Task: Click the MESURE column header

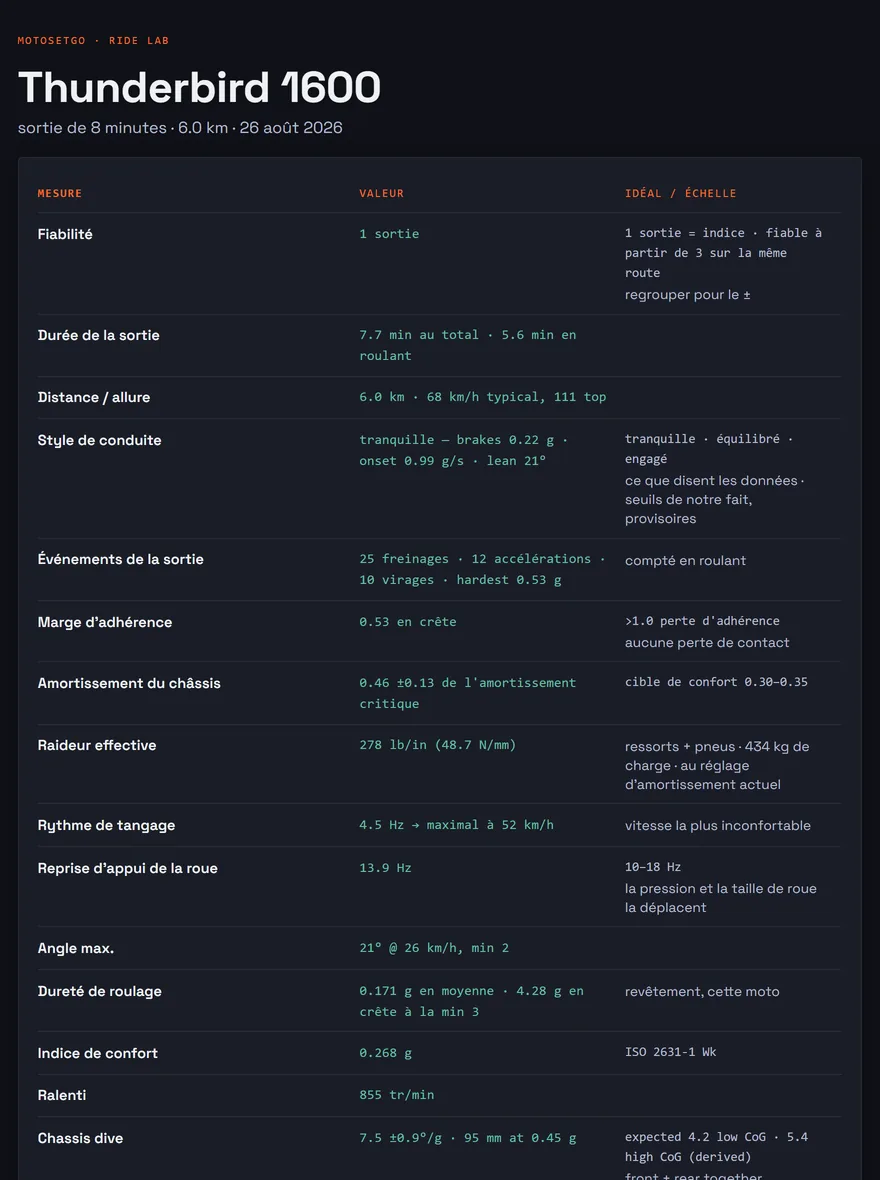Action: (59, 193)
